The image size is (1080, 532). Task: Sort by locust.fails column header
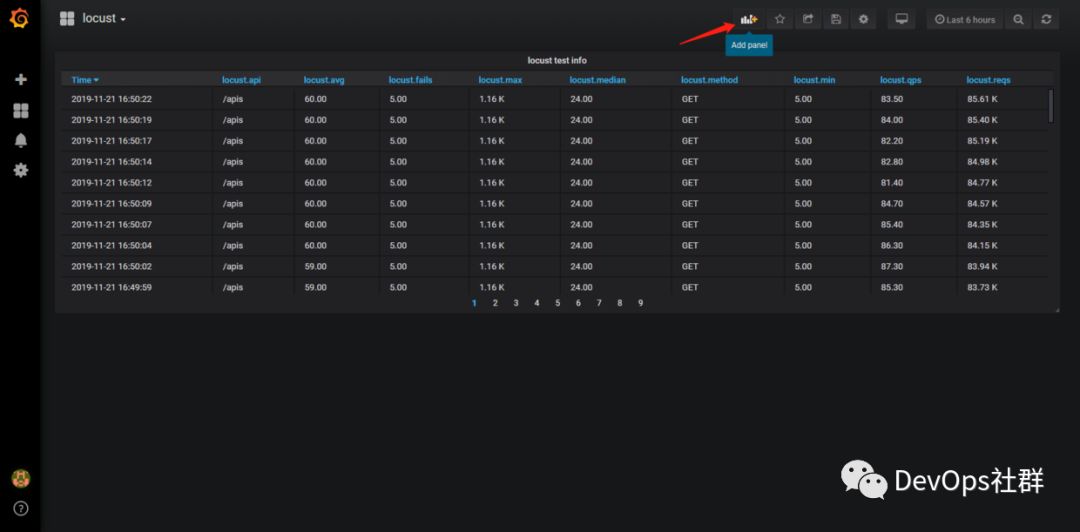click(x=411, y=80)
